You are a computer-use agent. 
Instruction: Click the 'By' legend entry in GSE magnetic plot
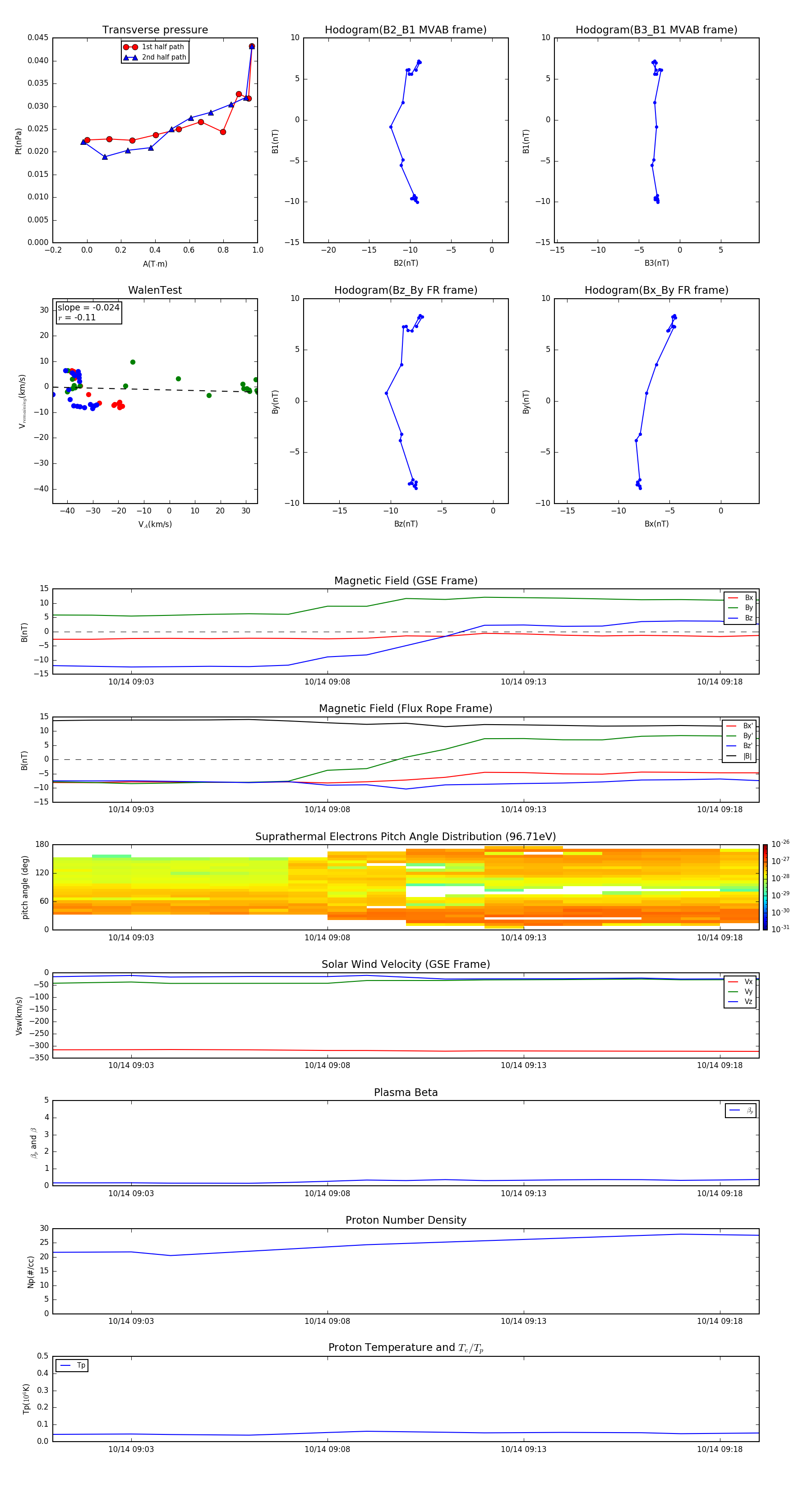click(741, 607)
